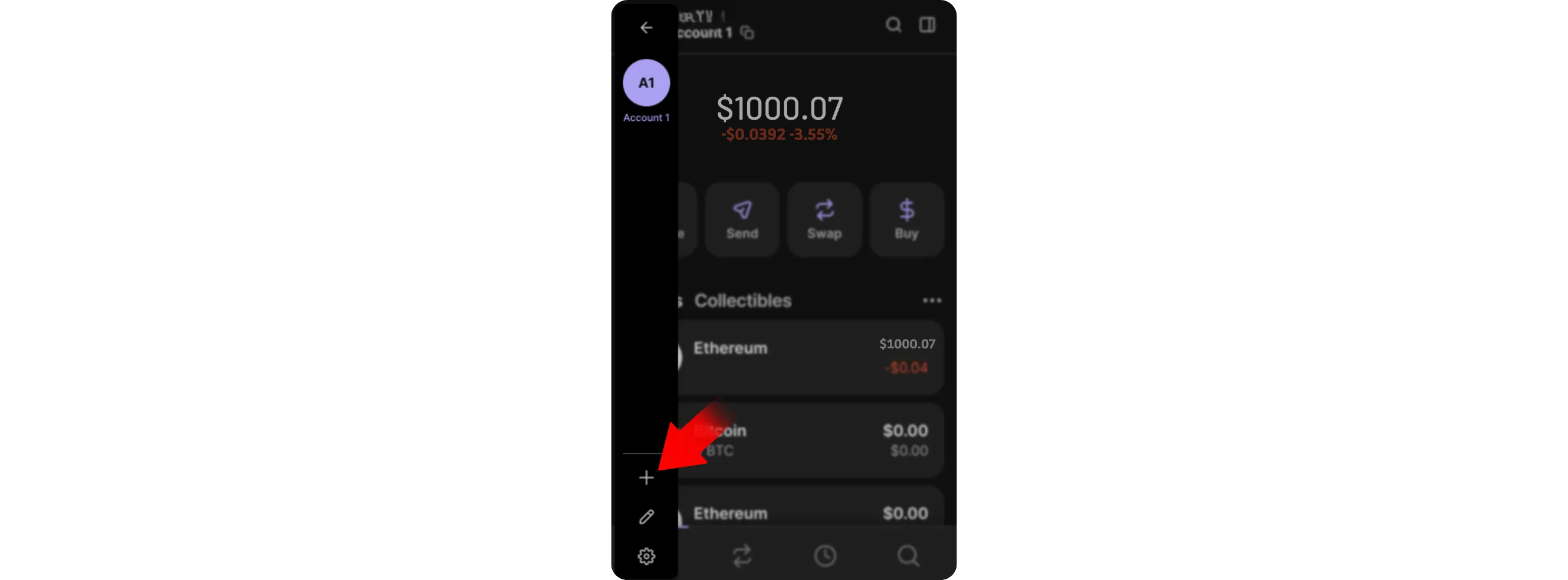Open search from the top header

tap(893, 25)
